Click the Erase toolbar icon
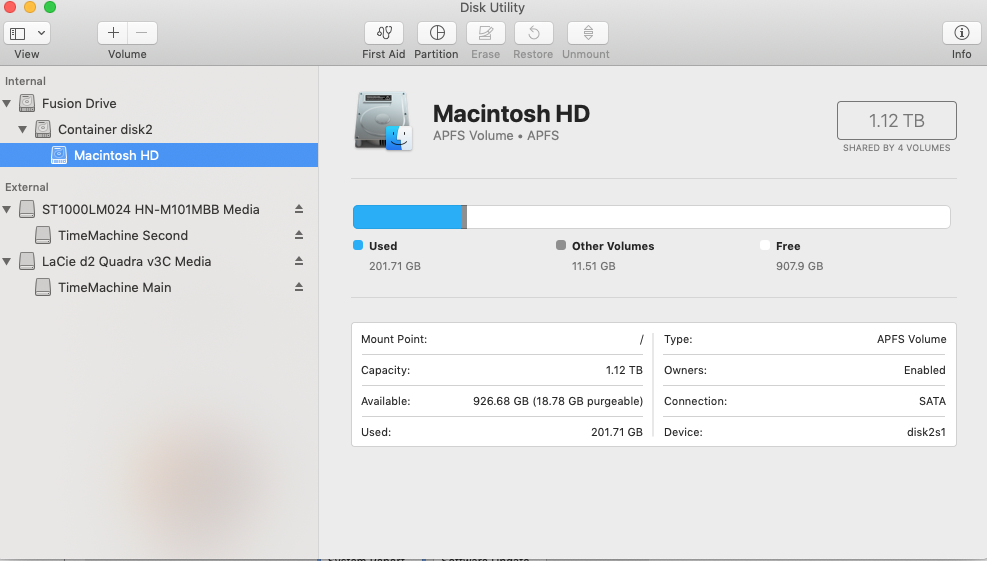The height and width of the screenshot is (561, 987). pos(485,33)
